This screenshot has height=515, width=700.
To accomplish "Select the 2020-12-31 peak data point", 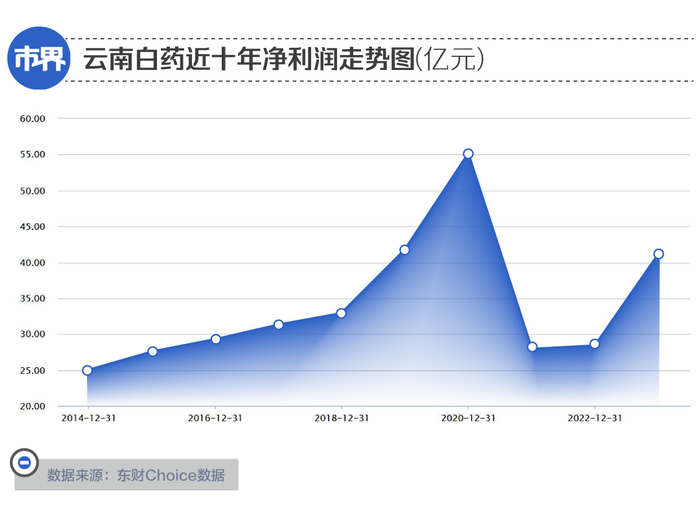I will click(x=468, y=154).
